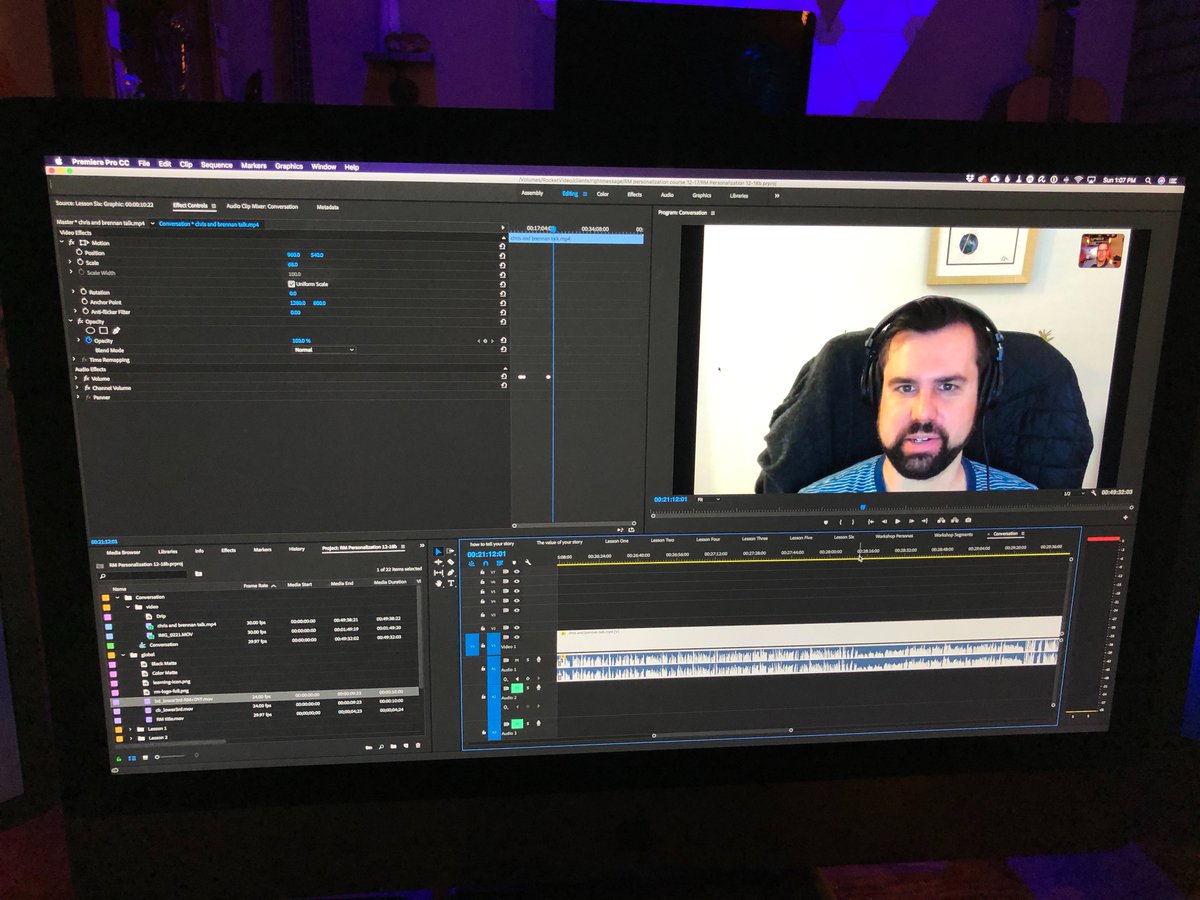This screenshot has height=900, width=1200.
Task: Collapse the Motion effect section
Action: pos(62,242)
